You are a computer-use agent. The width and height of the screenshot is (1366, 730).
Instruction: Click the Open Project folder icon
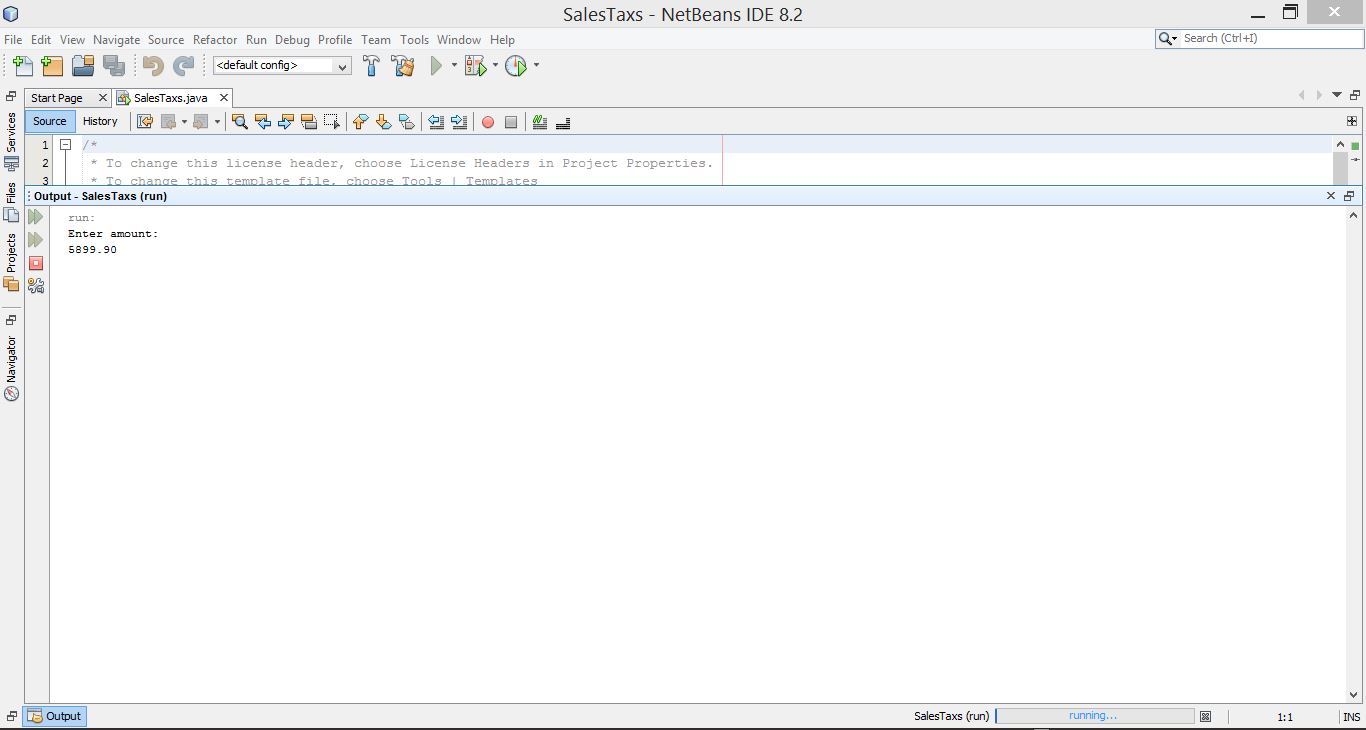coord(83,66)
